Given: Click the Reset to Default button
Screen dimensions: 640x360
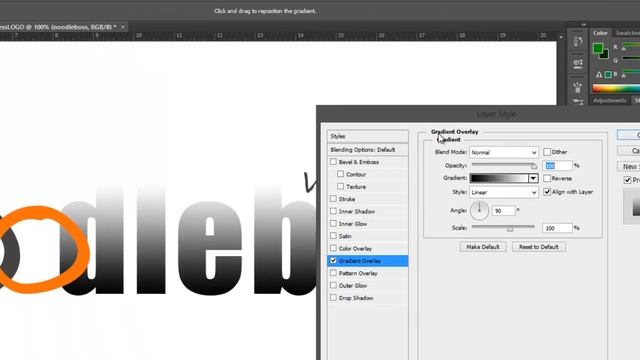Looking at the screenshot, I should pyautogui.click(x=539, y=247).
